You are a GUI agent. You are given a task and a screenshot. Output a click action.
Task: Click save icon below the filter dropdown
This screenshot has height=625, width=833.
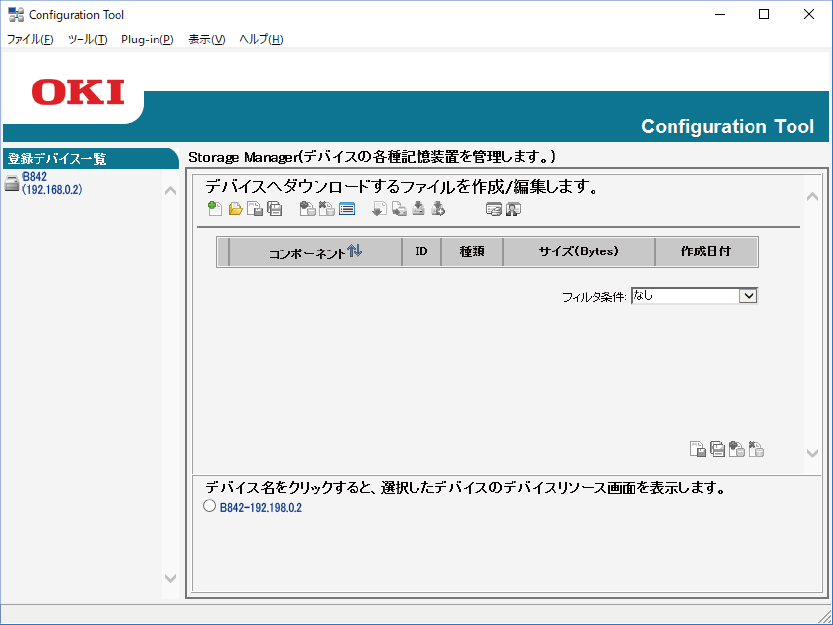pyautogui.click(x=698, y=449)
